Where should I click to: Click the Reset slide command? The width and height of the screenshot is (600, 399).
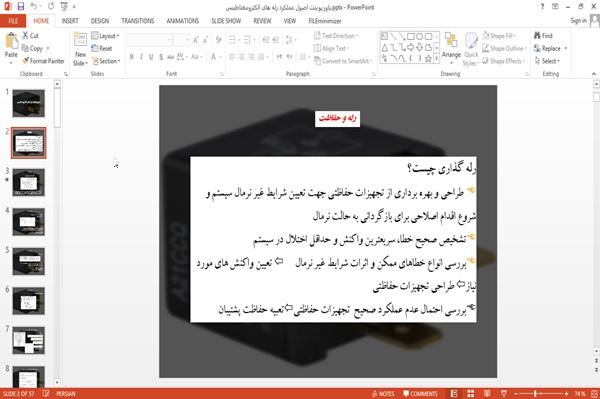(102, 48)
